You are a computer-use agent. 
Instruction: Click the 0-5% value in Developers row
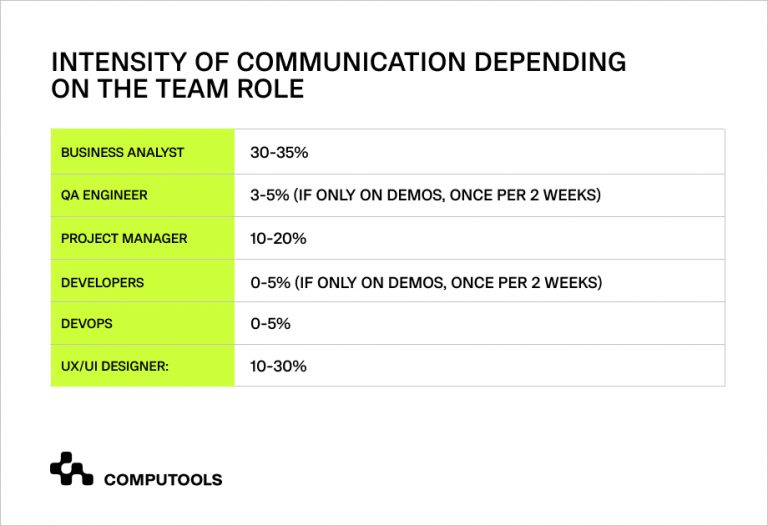coord(269,282)
